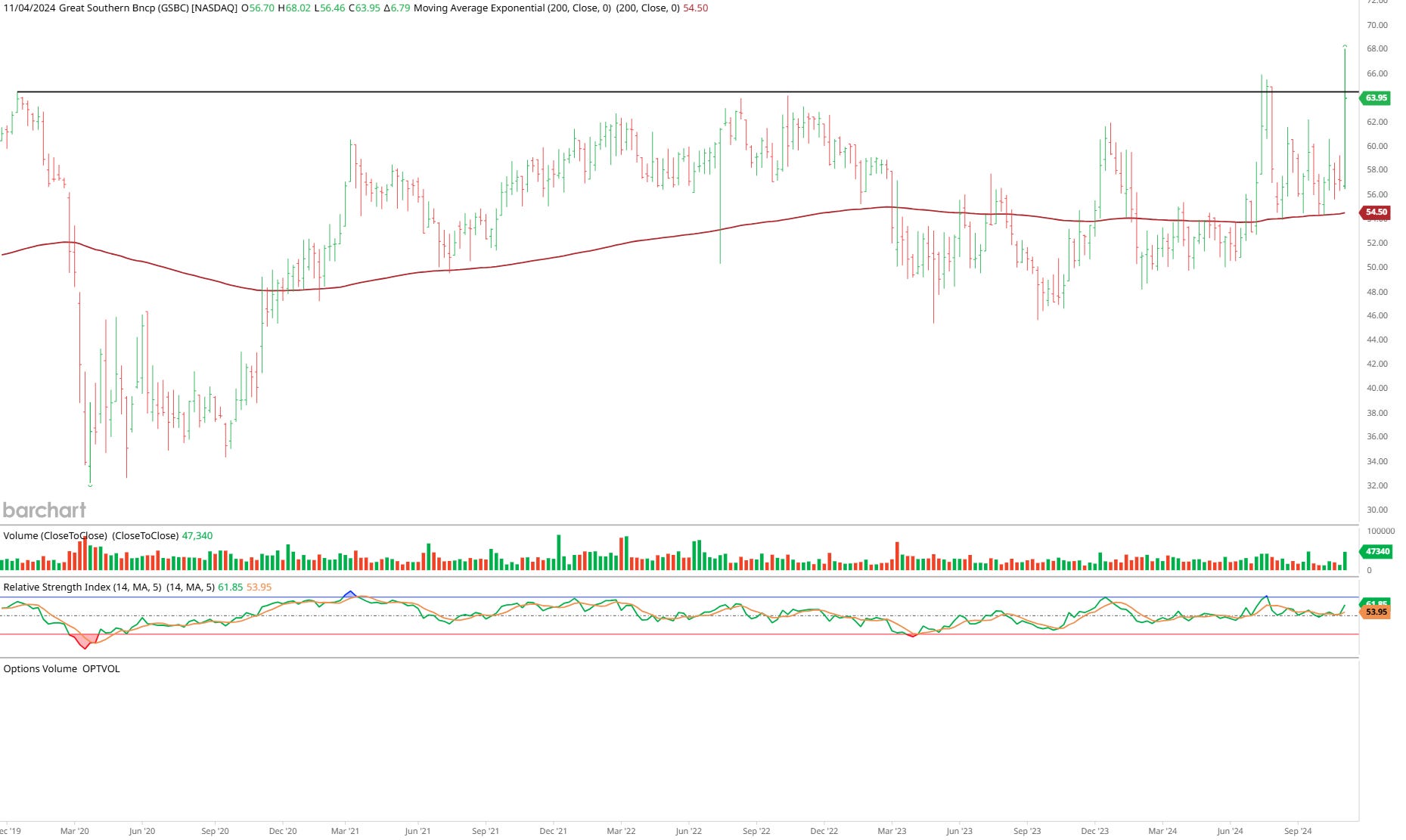Click the Dec '22 date axis label
This screenshot has height=840, width=1406.
[824, 831]
